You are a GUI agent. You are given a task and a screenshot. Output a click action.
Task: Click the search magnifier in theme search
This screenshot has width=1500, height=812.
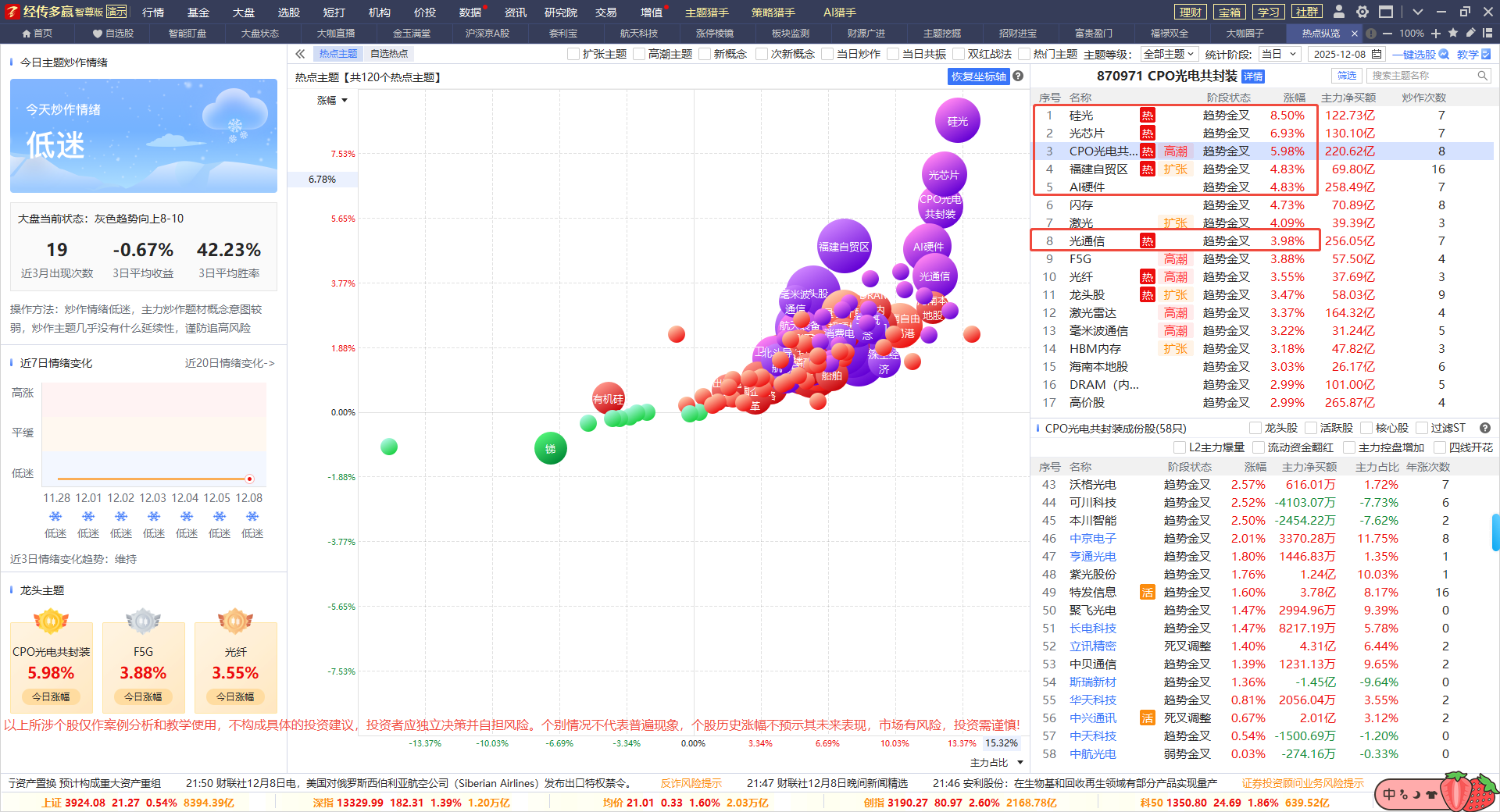[x=1482, y=76]
